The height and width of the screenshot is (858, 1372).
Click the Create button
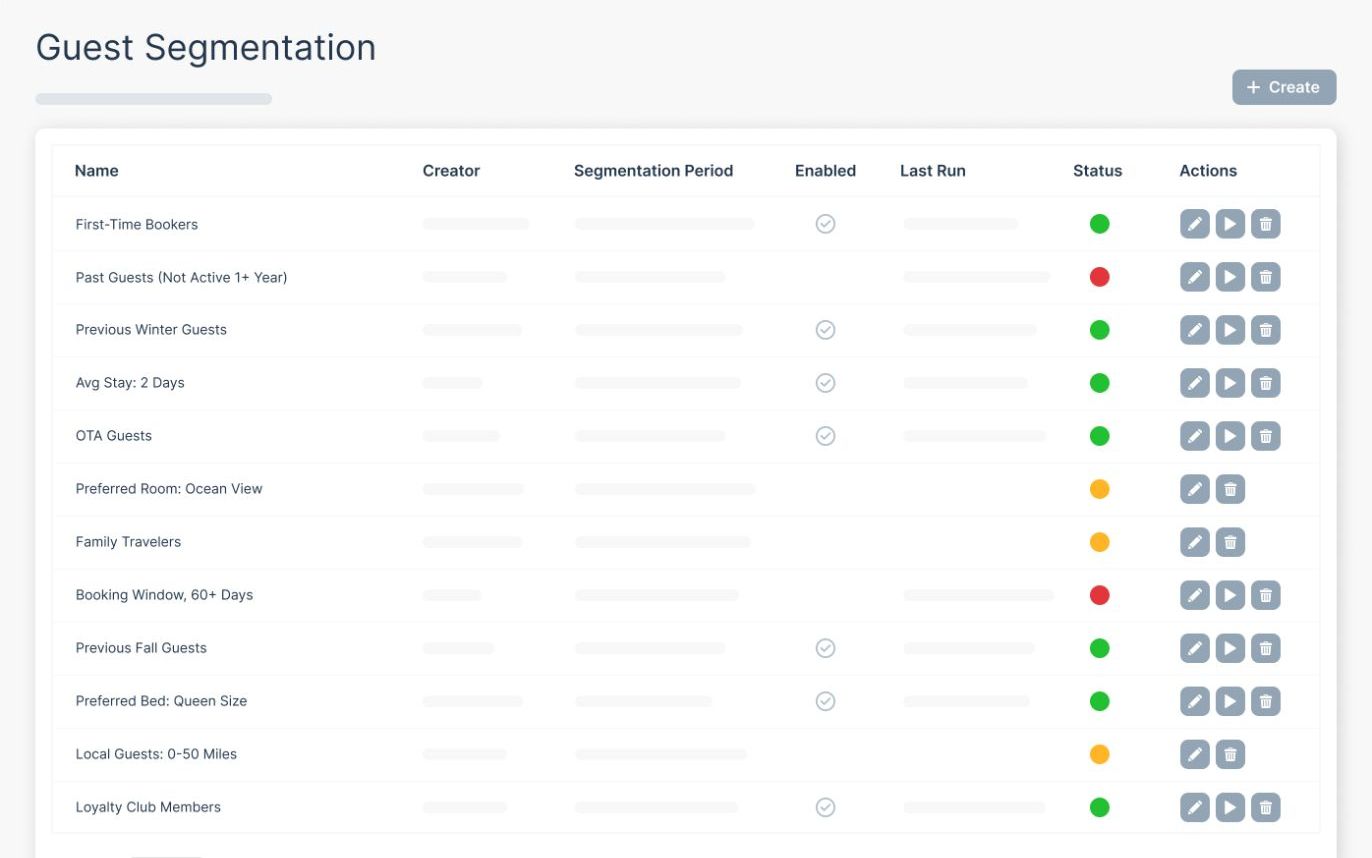pos(1284,87)
